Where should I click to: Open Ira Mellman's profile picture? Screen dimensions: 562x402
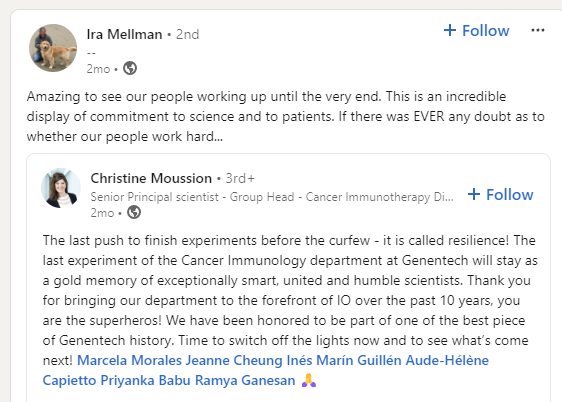[x=53, y=48]
